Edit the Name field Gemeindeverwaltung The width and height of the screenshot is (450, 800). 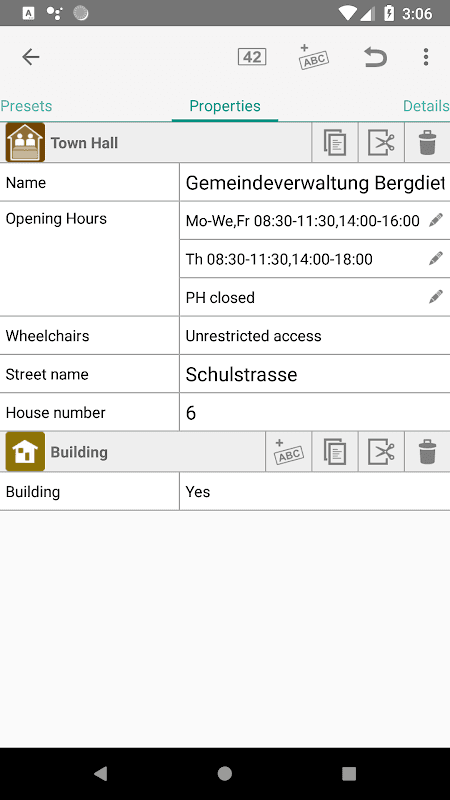point(315,182)
